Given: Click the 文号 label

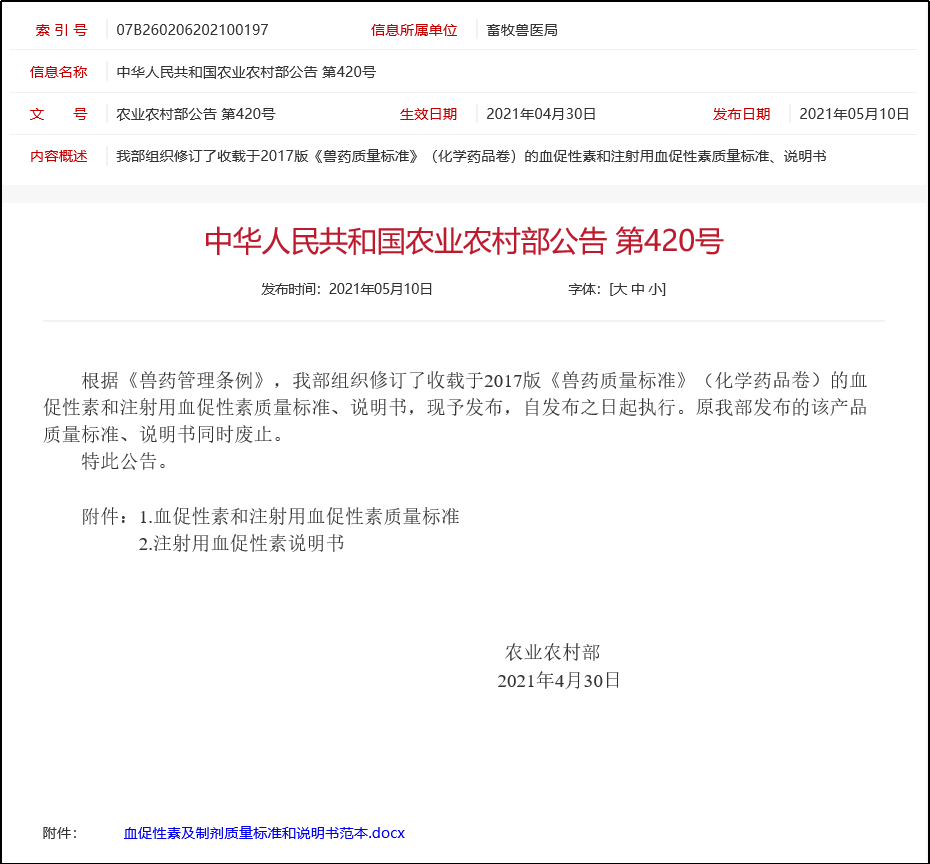Looking at the screenshot, I should pyautogui.click(x=59, y=114).
